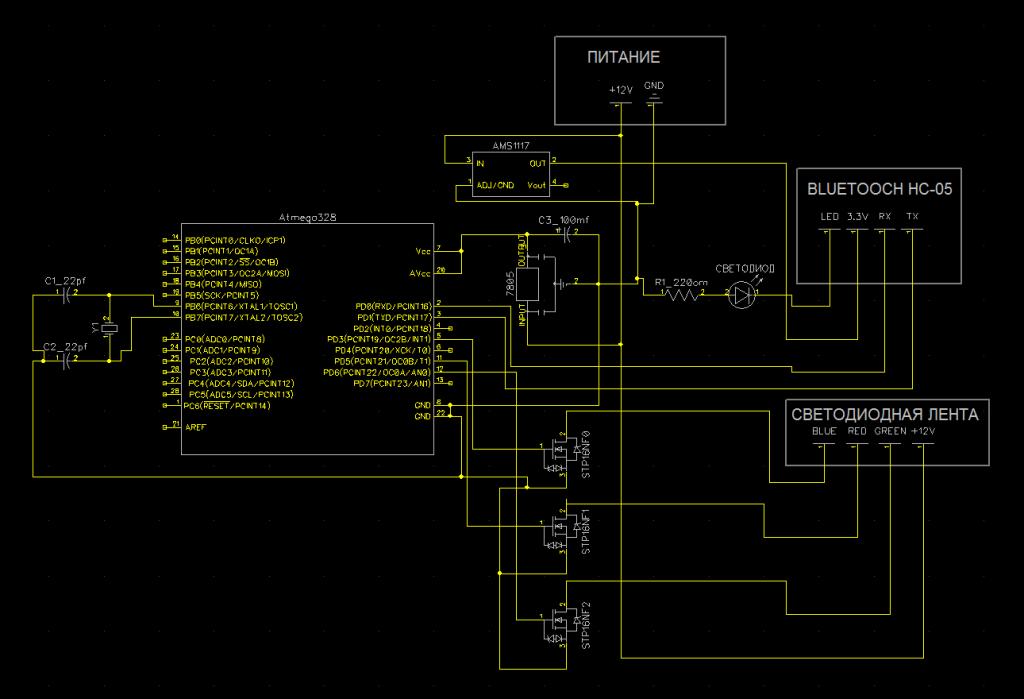
Task: Click the +12V pin in ПИТАНИЕ block
Action: (x=621, y=92)
